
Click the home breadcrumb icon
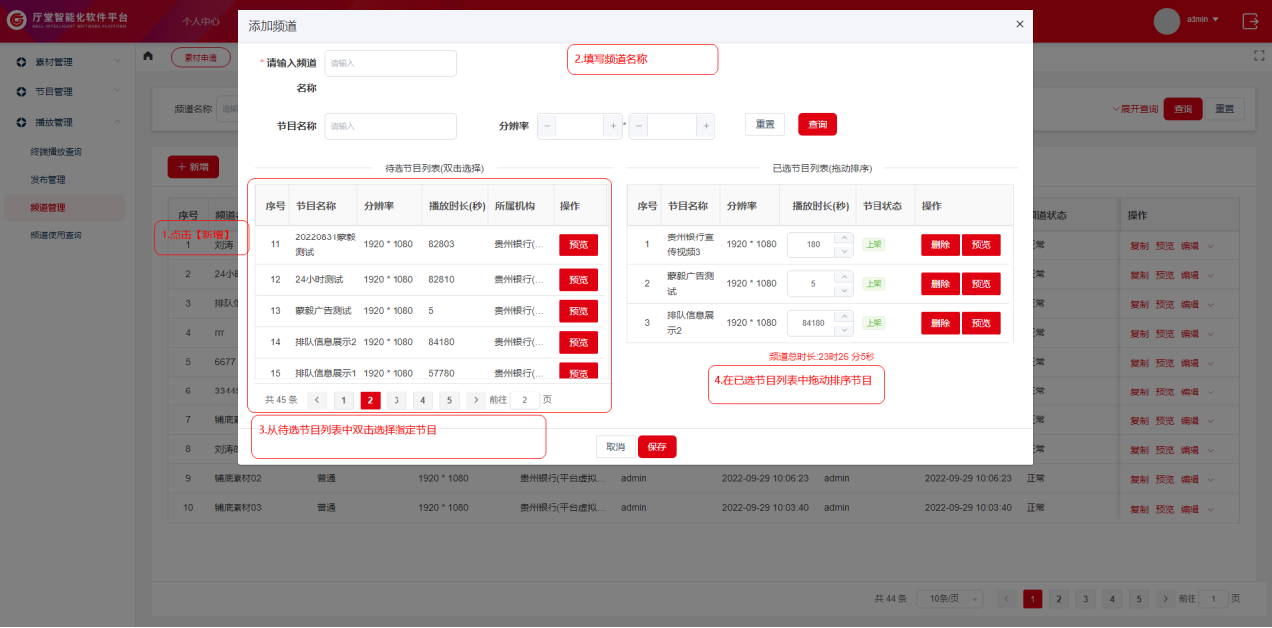click(148, 57)
